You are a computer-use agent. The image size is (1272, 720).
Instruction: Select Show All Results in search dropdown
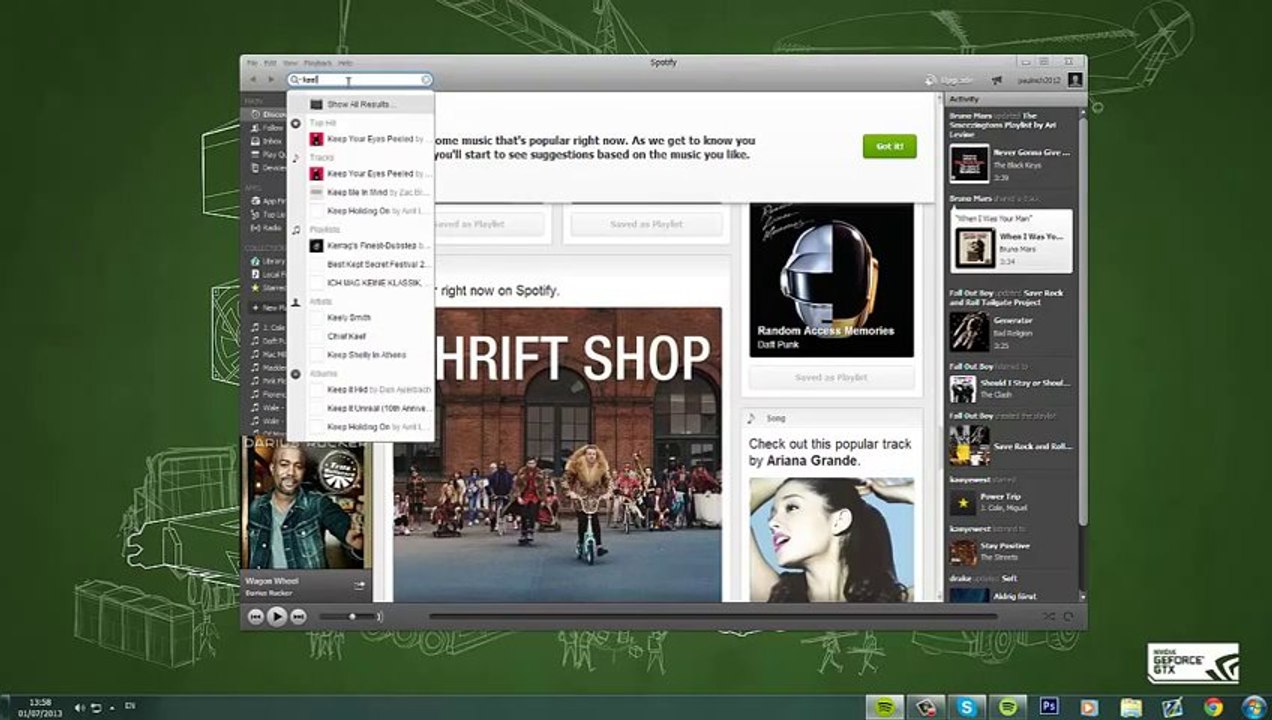tap(361, 104)
